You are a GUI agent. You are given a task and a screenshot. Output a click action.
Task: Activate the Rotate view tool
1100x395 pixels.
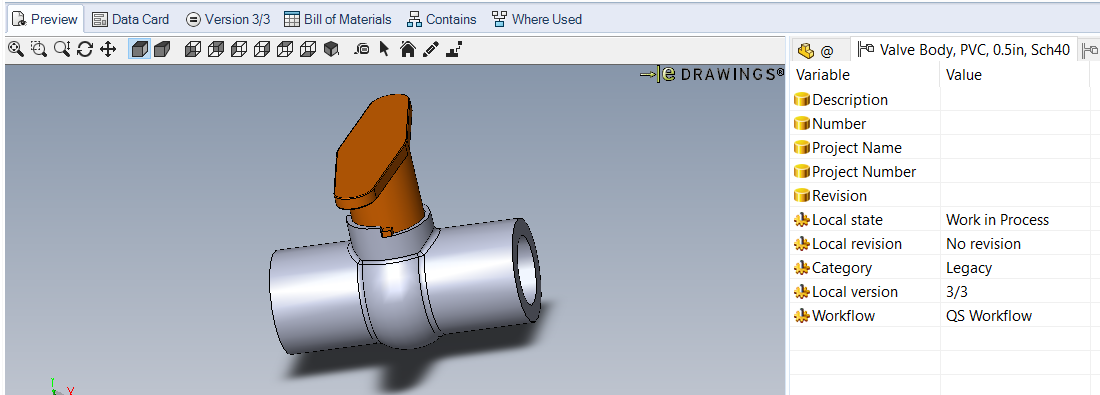[85, 49]
